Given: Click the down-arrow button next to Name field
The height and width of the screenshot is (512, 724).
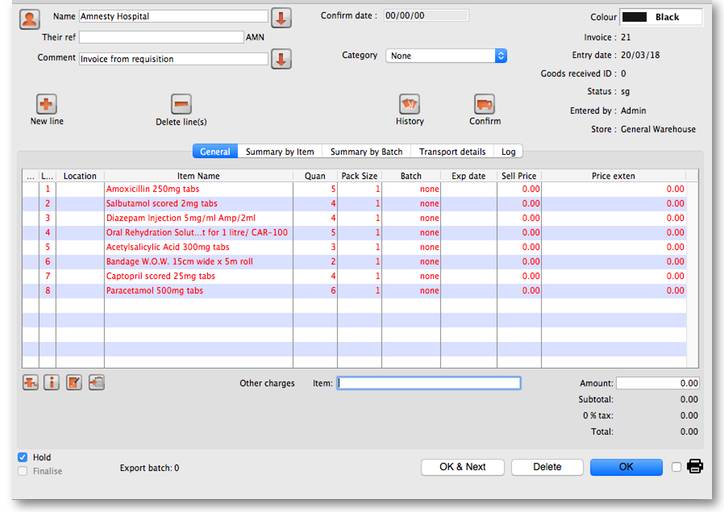Looking at the screenshot, I should 281,18.
